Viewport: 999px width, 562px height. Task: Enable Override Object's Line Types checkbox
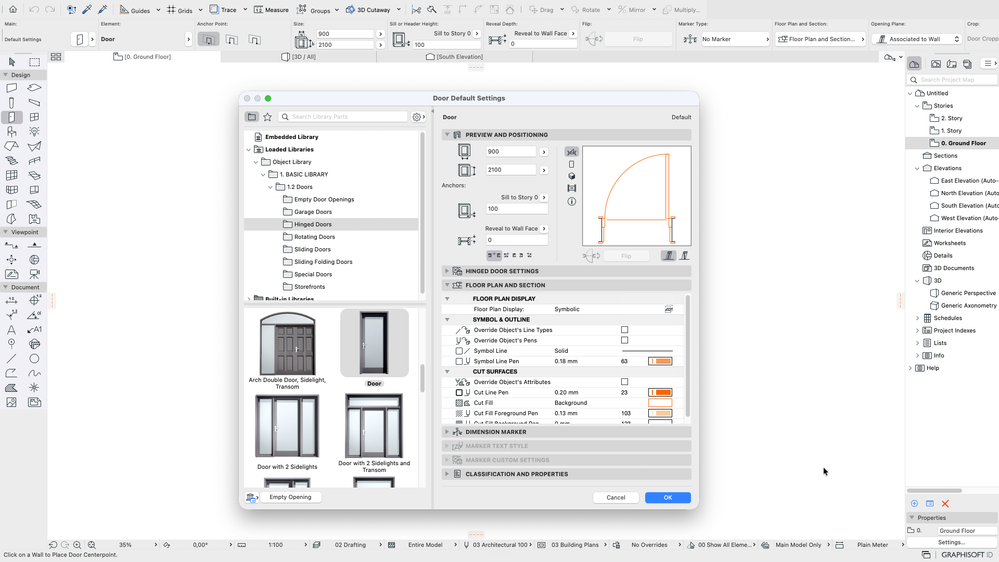[x=624, y=330]
